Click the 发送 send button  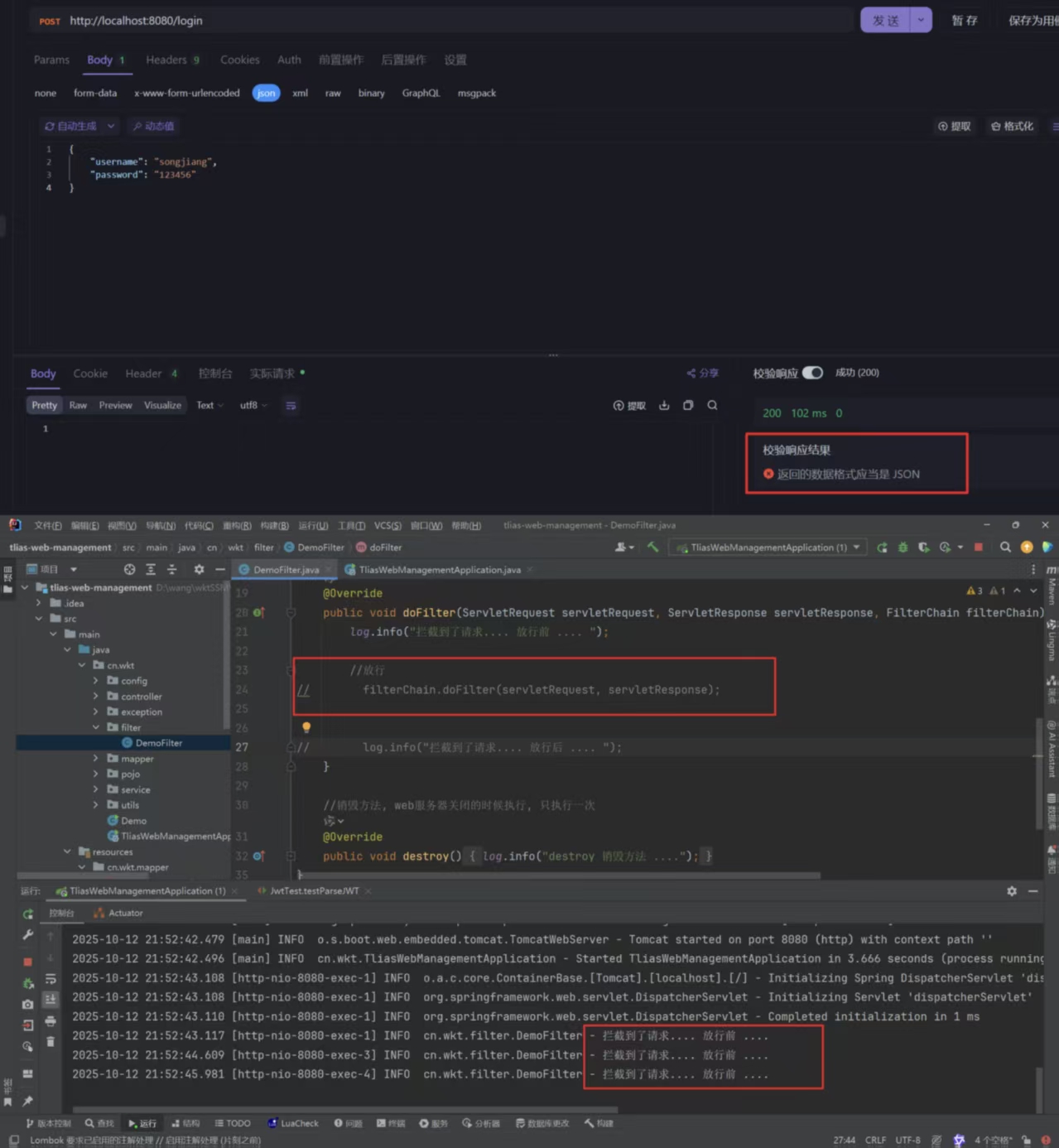(885, 21)
